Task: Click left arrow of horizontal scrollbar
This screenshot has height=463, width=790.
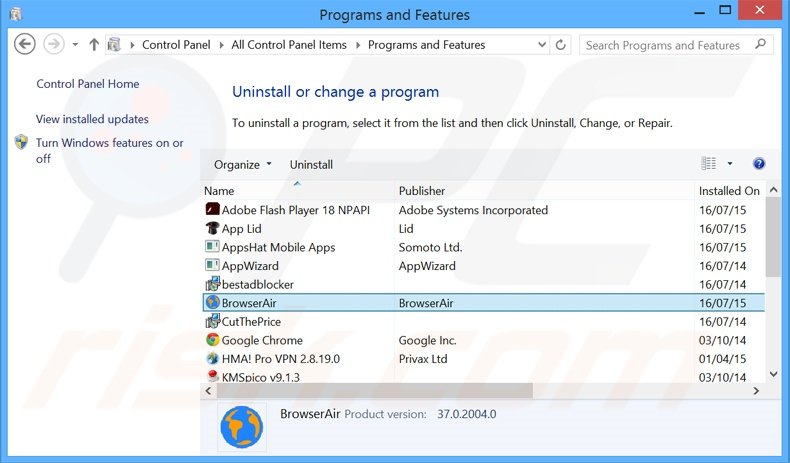Action: coord(209,390)
